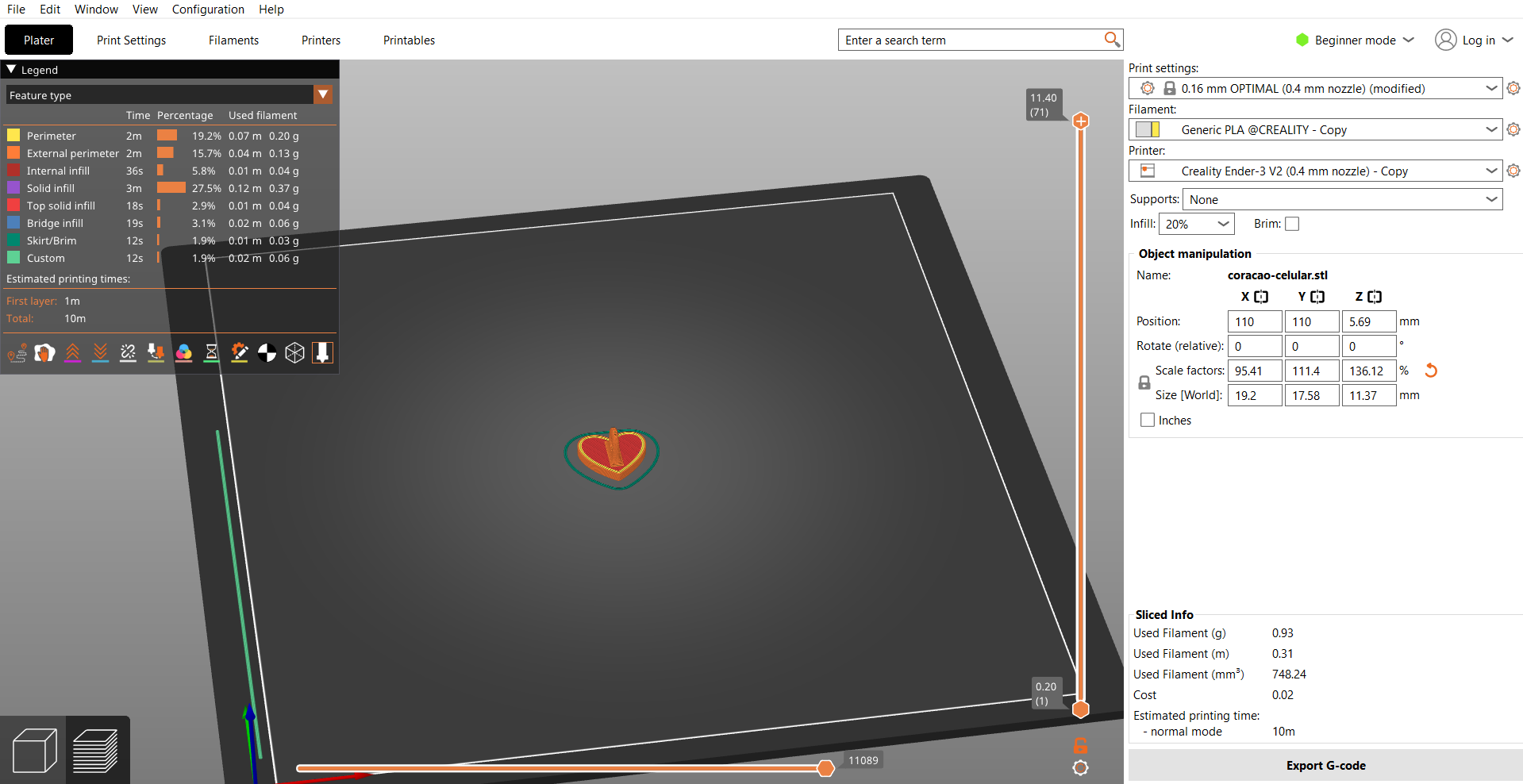Open the Configuration menu
The width and height of the screenshot is (1523, 784).
click(208, 10)
